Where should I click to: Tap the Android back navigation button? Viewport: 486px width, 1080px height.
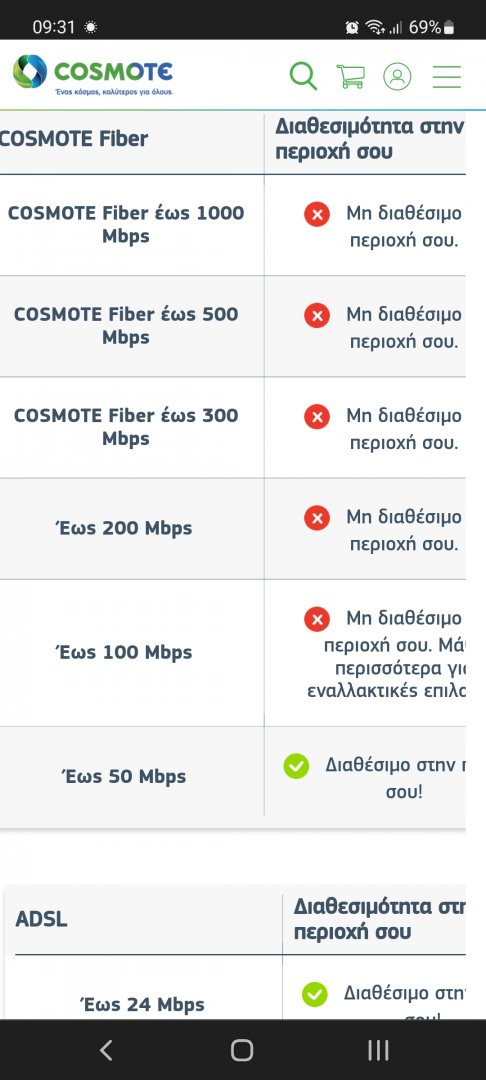[x=106, y=1050]
